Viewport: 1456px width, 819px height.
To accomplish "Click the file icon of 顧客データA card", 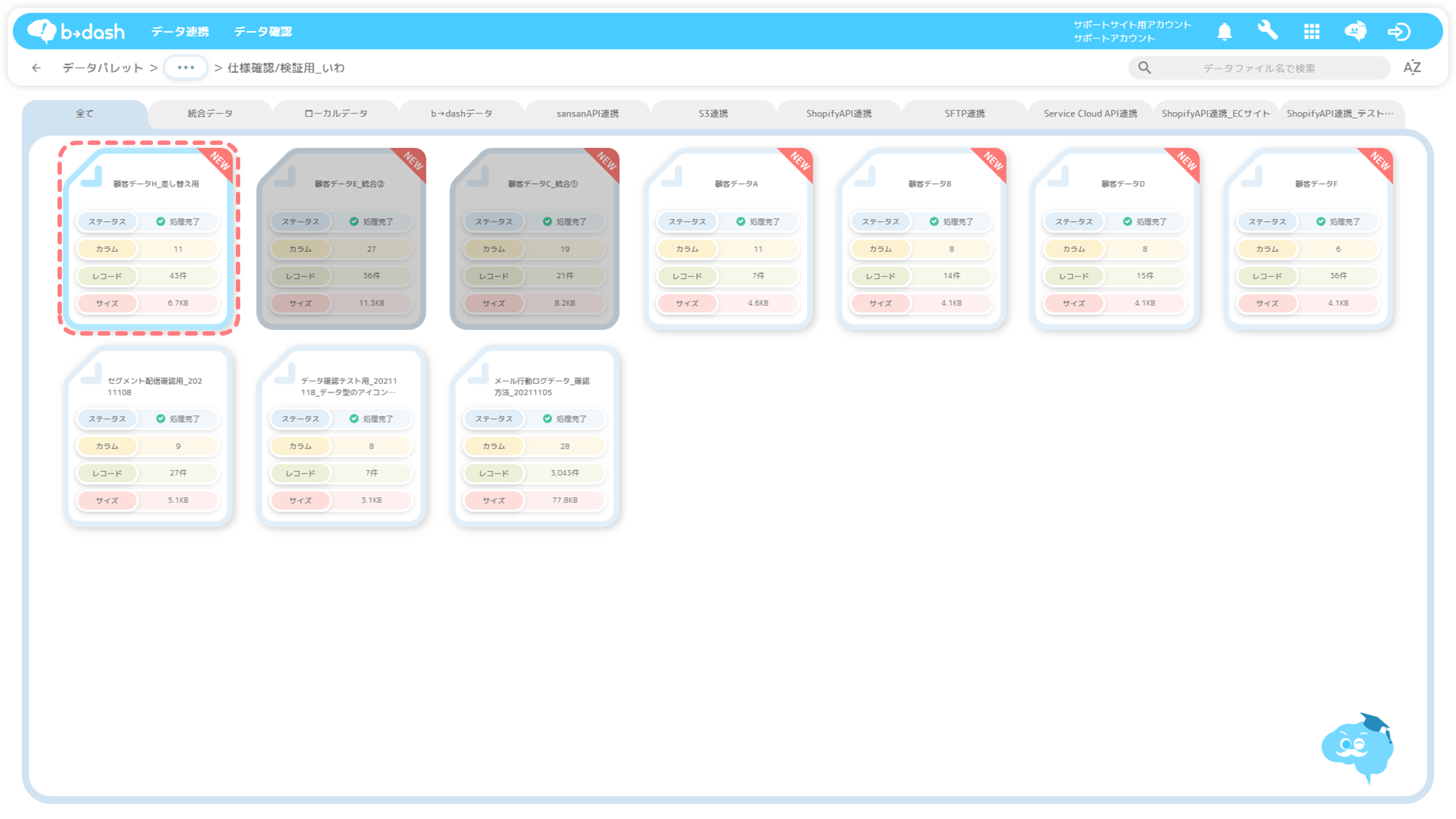I will [671, 175].
